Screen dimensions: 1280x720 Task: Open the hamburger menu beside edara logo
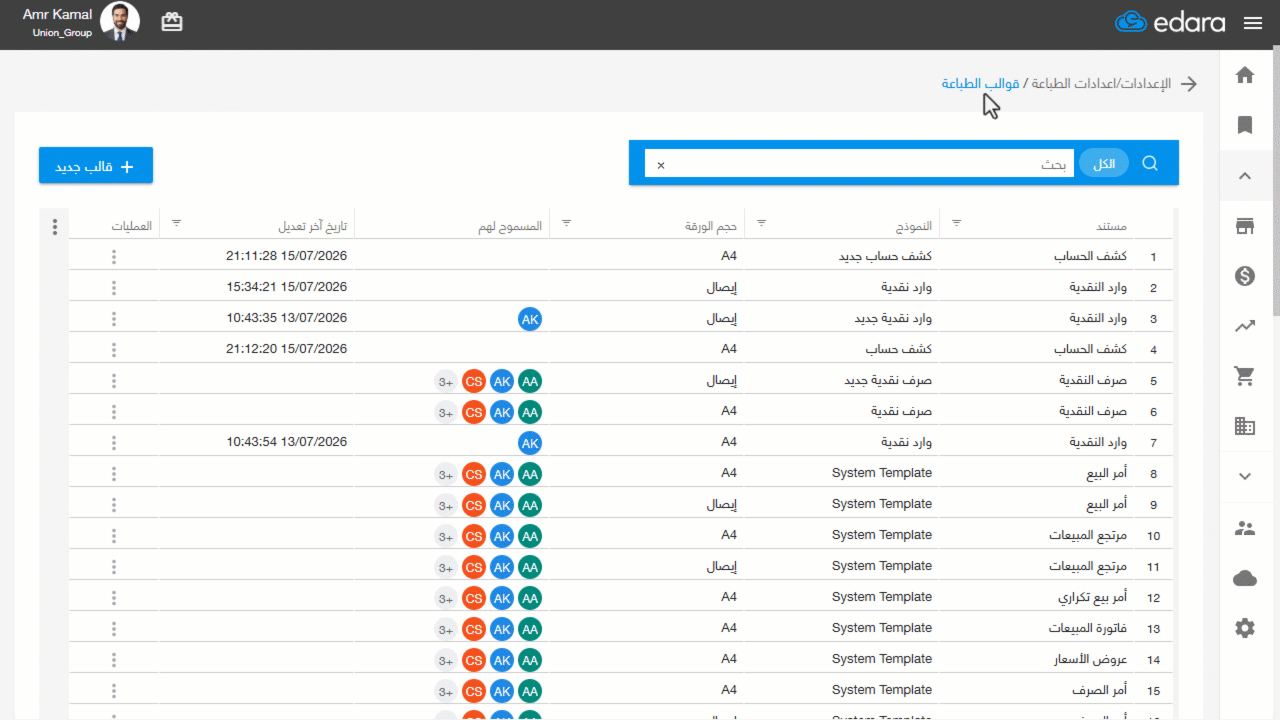(x=1253, y=23)
